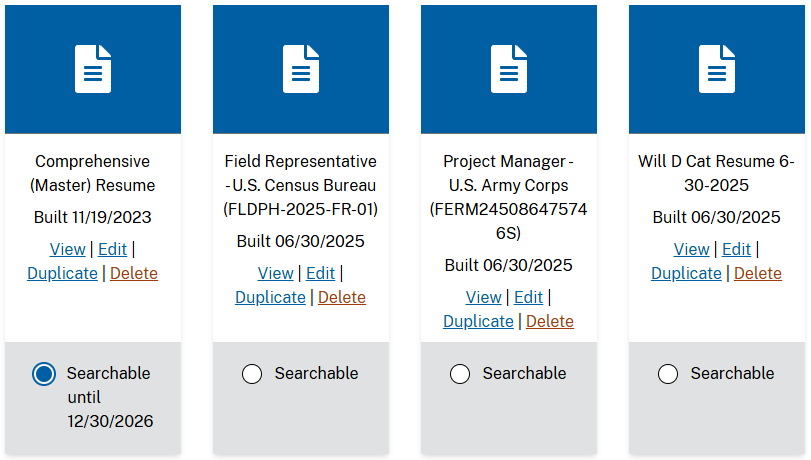Duplicate the Will D Cat Resume
The width and height of the screenshot is (811, 460).
tap(686, 273)
